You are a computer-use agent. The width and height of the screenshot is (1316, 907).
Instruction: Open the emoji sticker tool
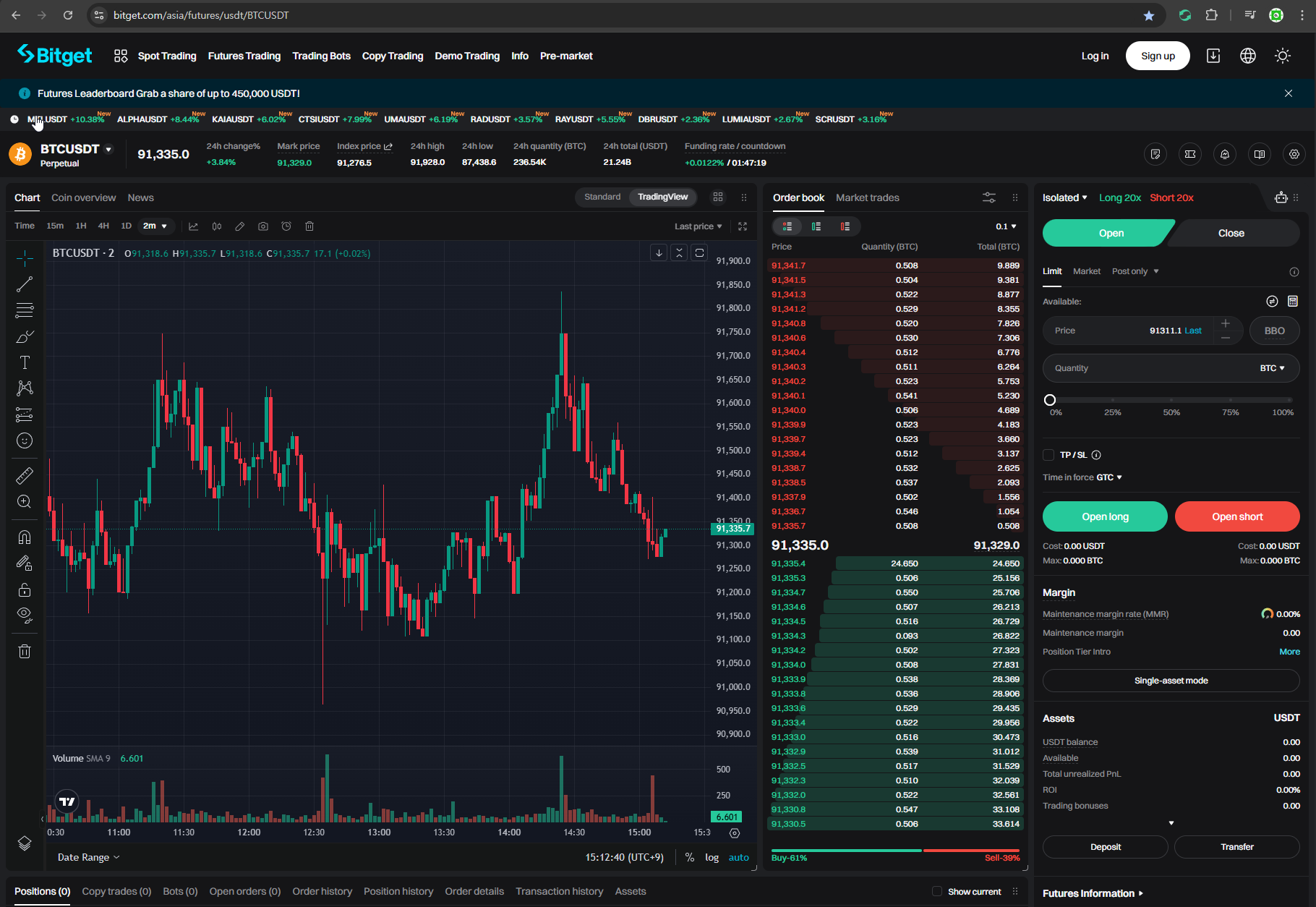tap(25, 440)
